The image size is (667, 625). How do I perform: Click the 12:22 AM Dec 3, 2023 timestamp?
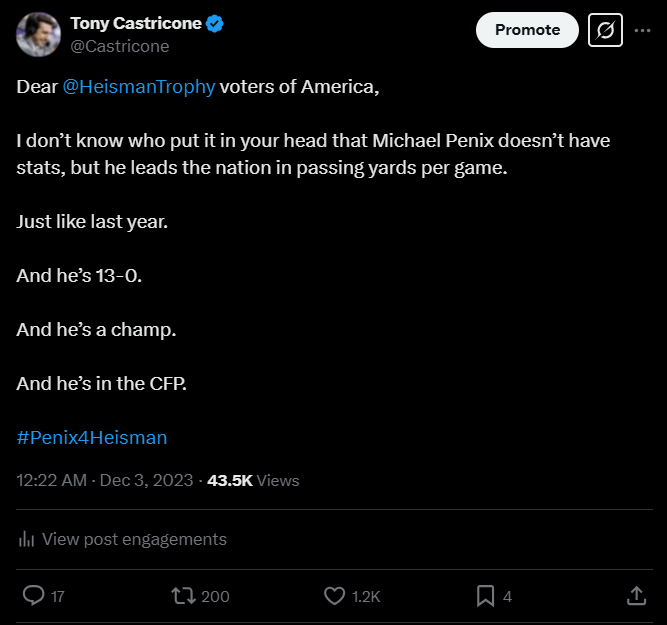coord(105,480)
